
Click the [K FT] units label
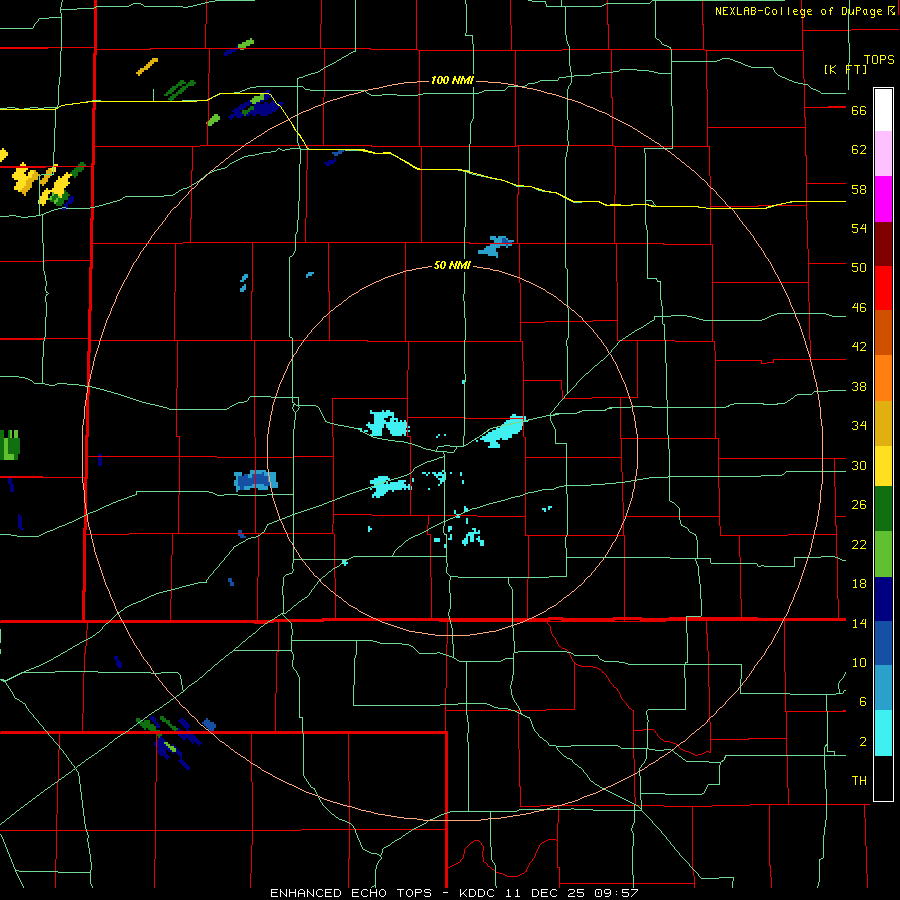[845, 69]
